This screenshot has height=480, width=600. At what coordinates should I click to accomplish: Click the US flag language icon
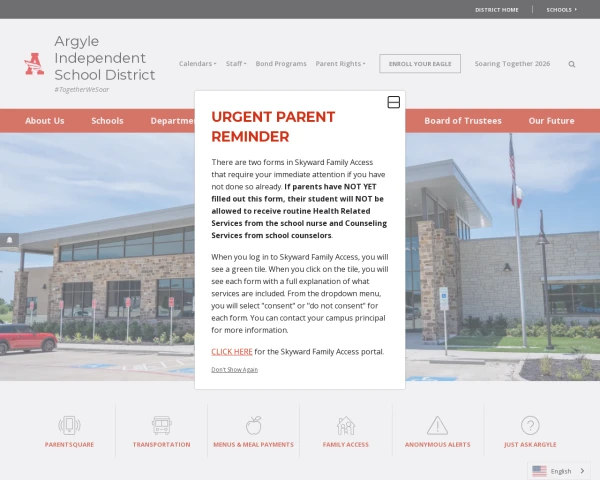[x=539, y=471]
